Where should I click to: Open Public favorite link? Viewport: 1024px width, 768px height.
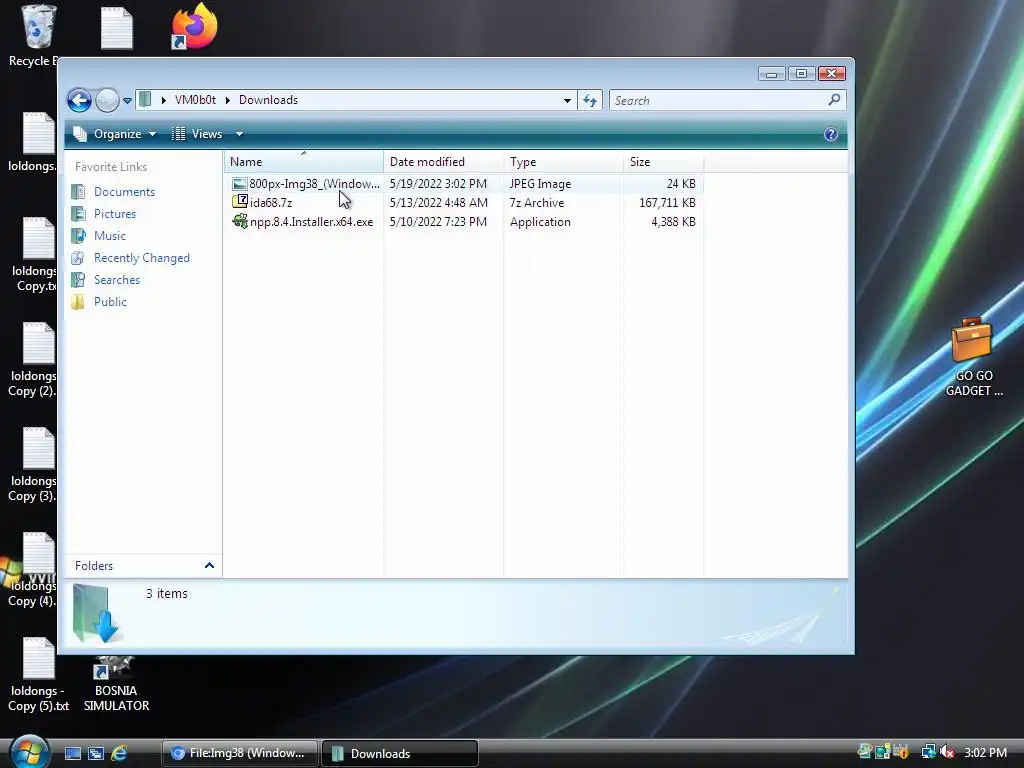110,302
